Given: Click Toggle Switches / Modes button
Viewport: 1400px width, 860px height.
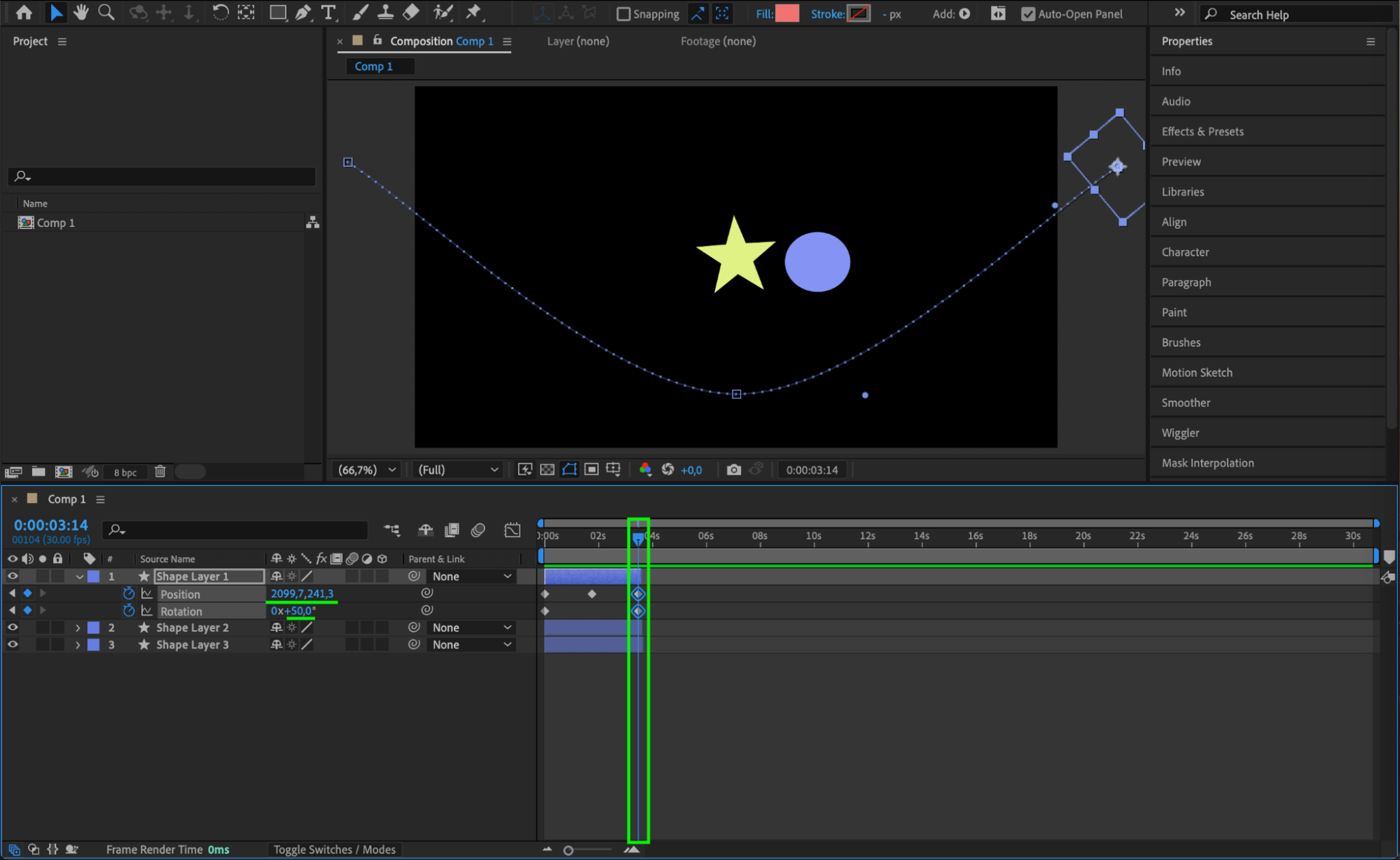Looking at the screenshot, I should (334, 849).
